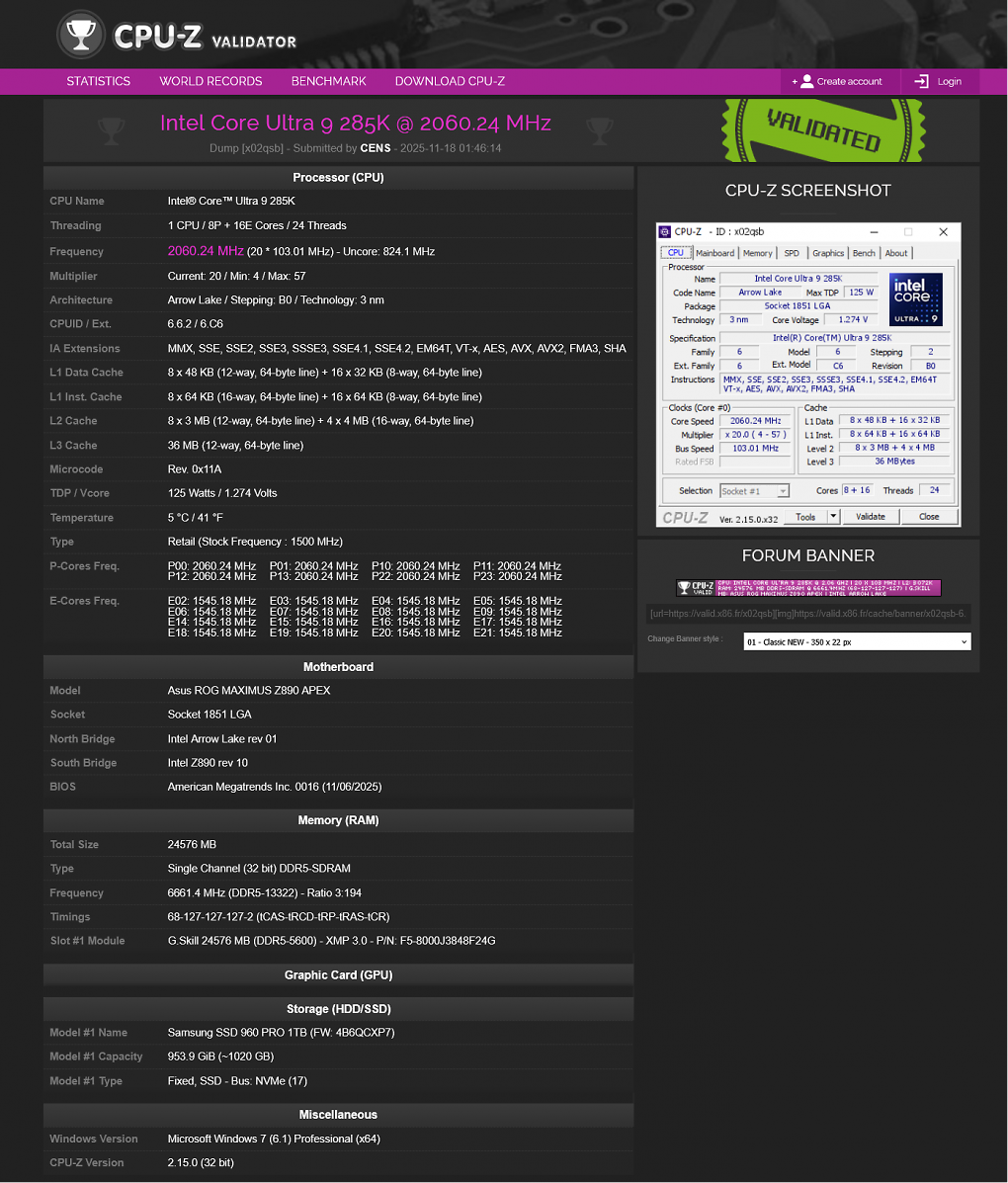Click the 953.9 GiB capacity value

click(220, 1056)
